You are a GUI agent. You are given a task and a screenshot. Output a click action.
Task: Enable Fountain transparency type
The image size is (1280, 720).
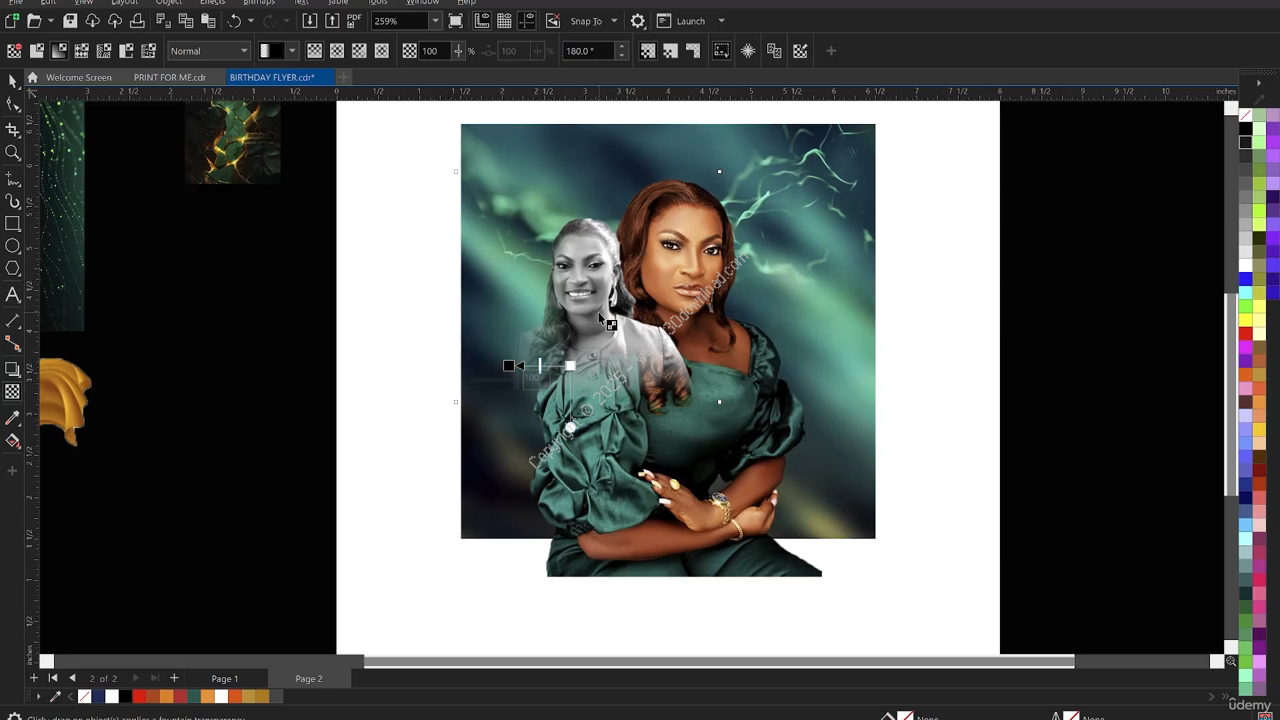tap(59, 51)
